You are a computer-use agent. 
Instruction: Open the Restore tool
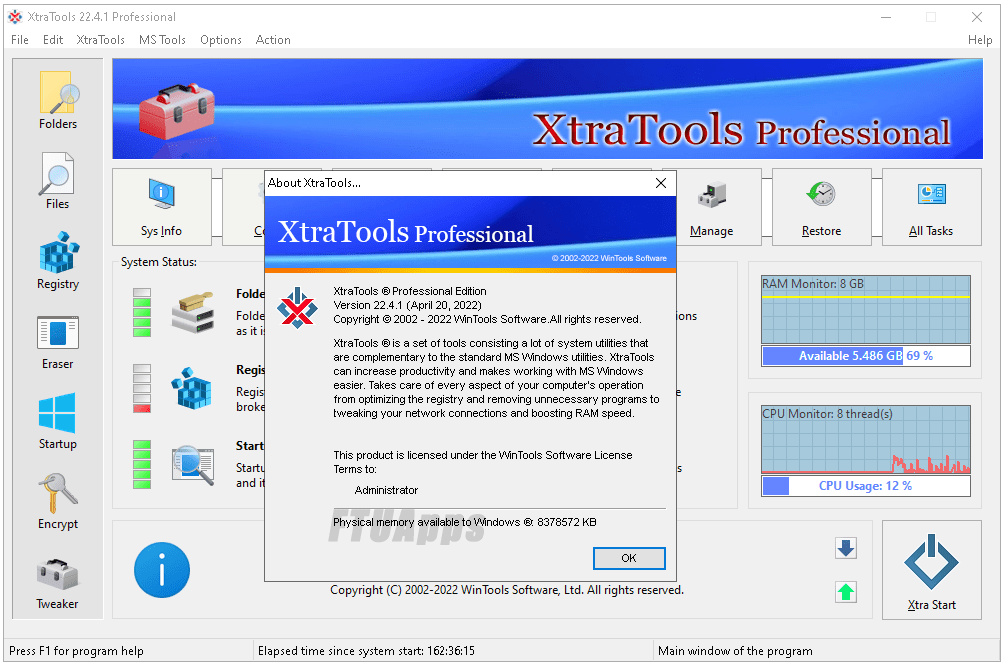[821, 207]
